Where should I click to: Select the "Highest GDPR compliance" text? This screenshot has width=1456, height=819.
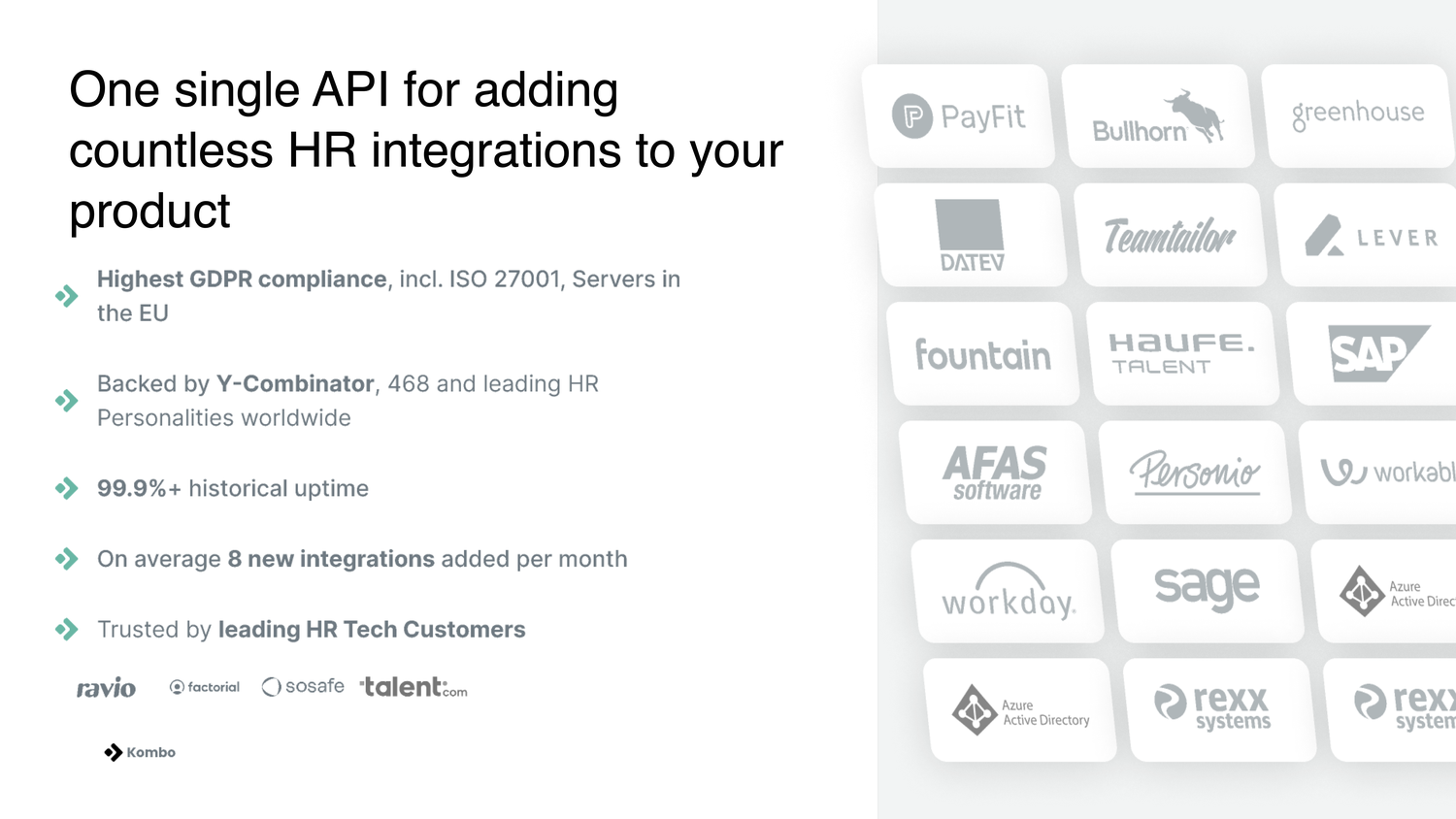point(242,279)
